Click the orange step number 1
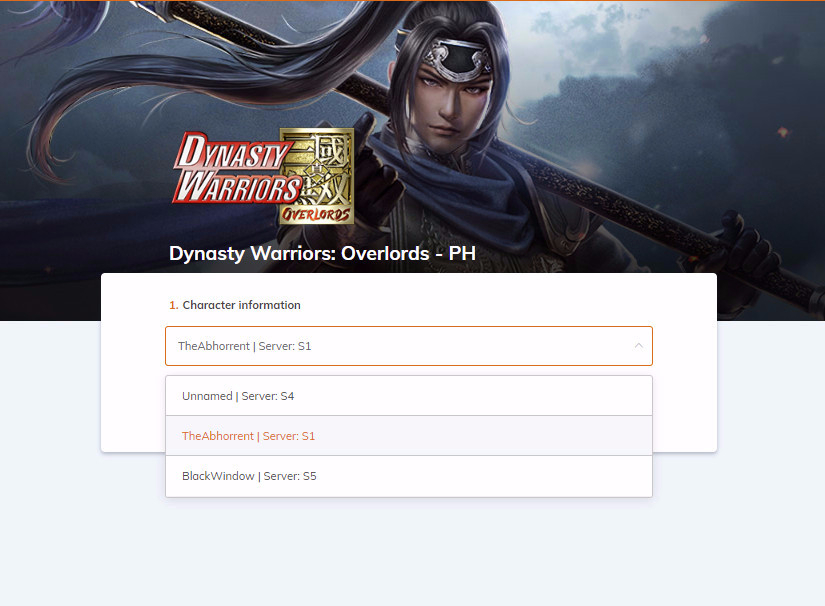The image size is (825, 606). pyautogui.click(x=173, y=305)
